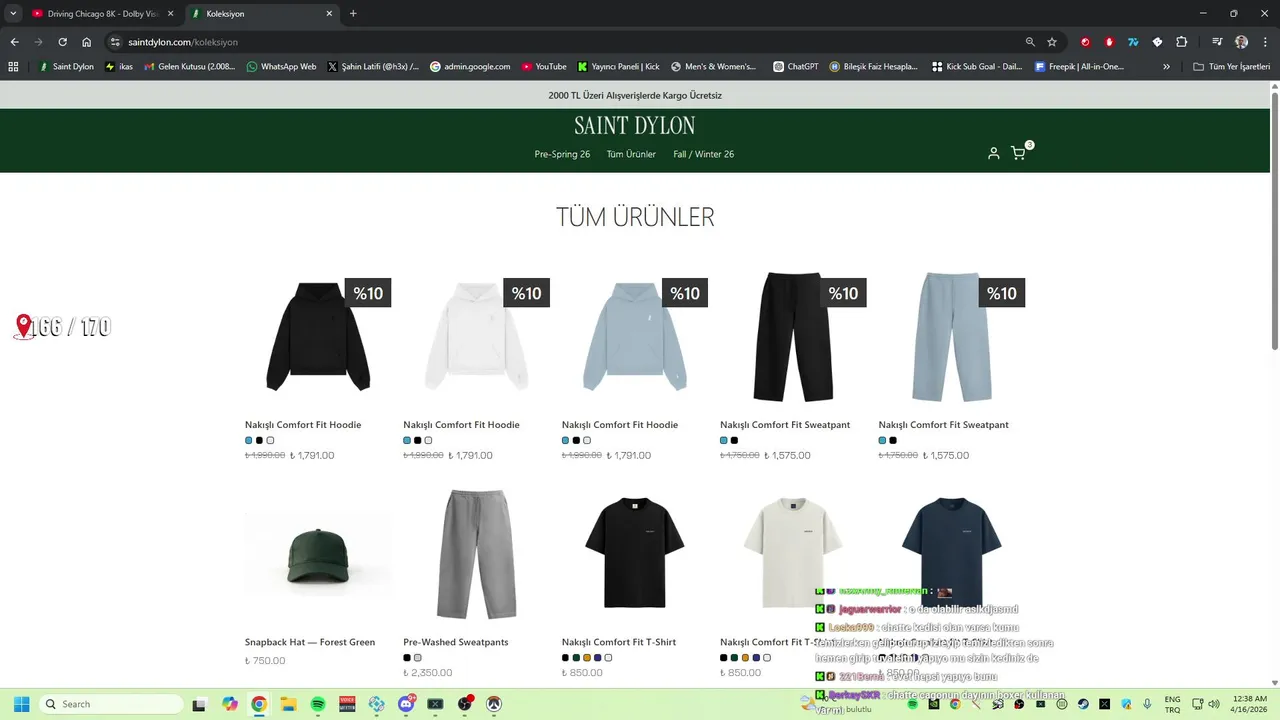Select blue swatch under the black hoodie
The image size is (1280, 720).
point(249,440)
